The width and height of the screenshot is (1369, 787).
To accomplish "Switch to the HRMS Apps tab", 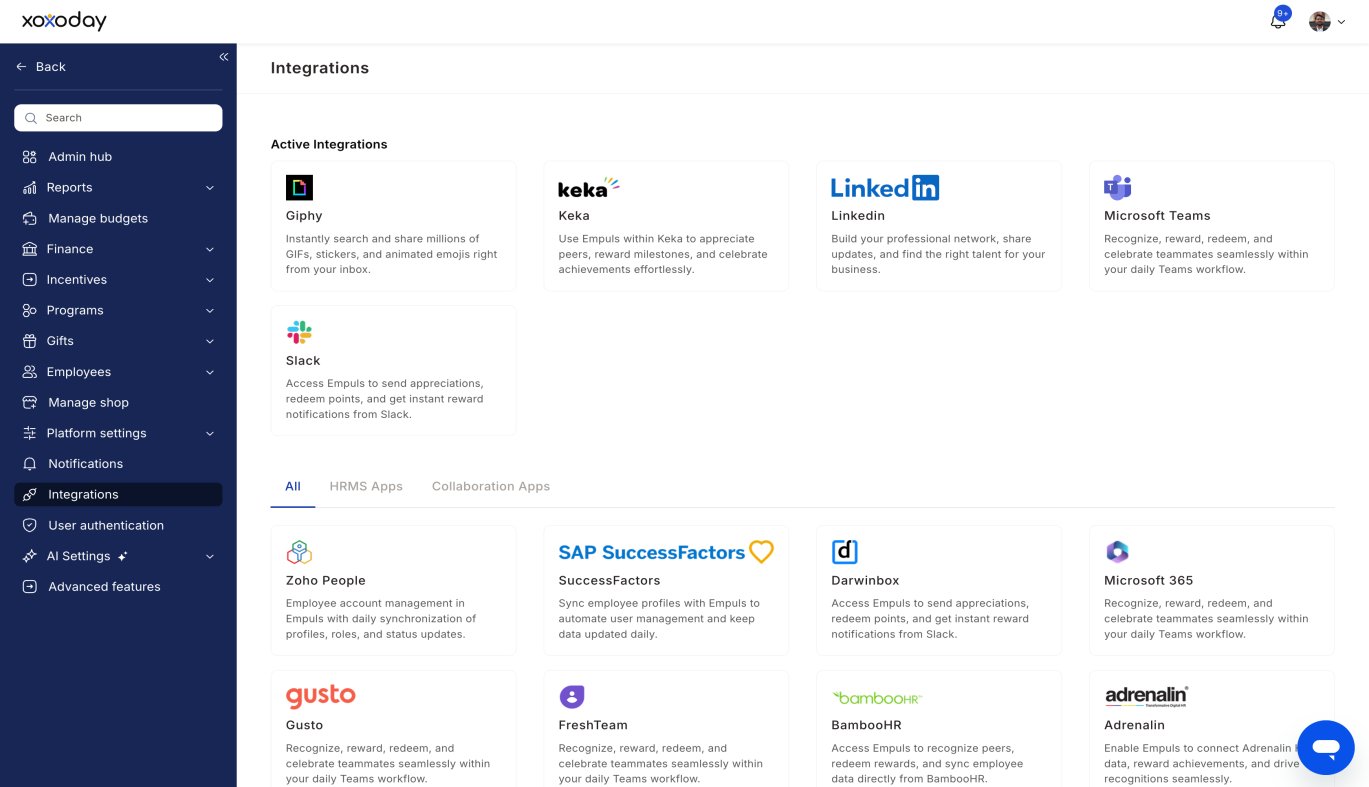I will 366,486.
